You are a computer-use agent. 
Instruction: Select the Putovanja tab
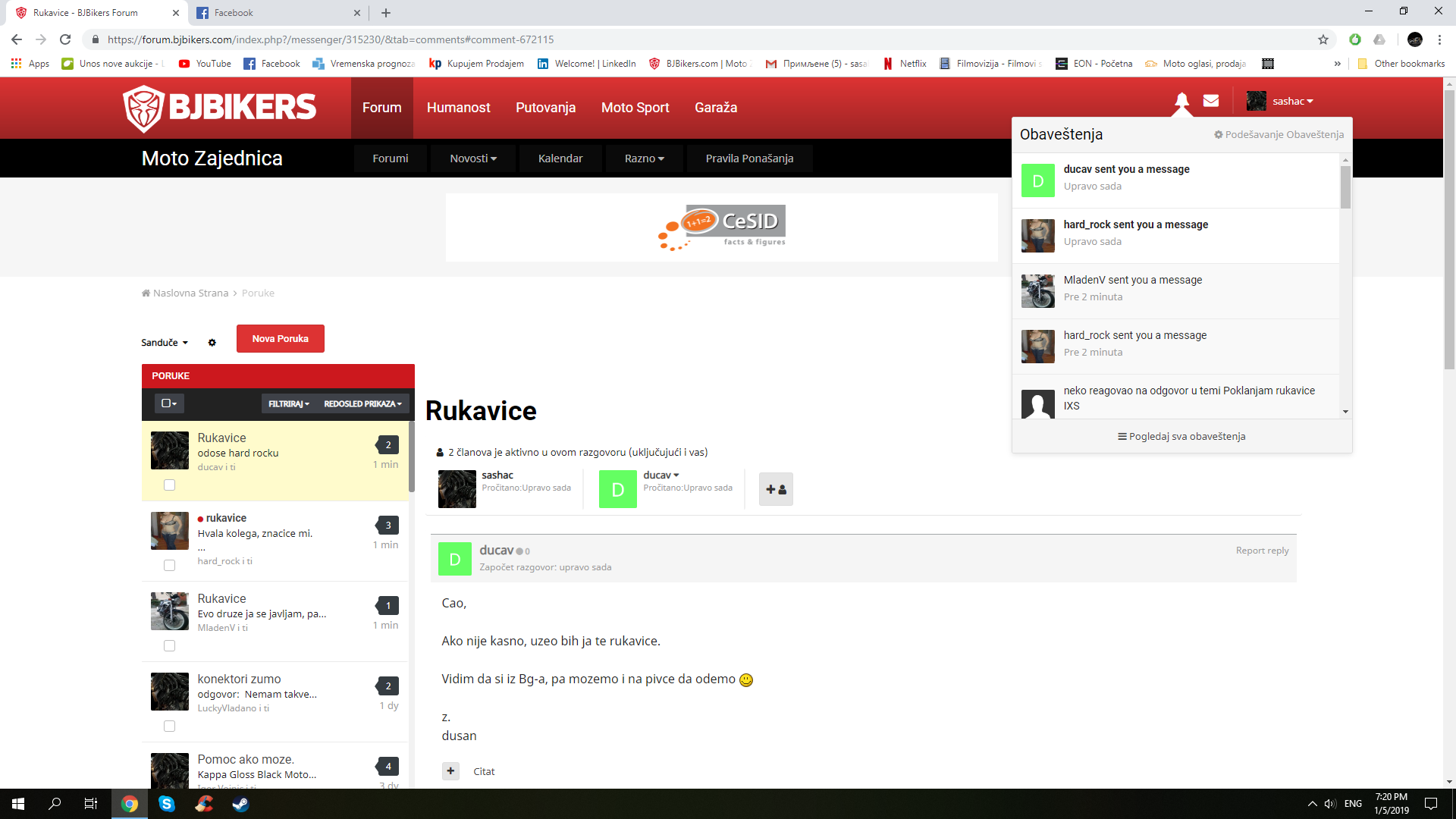coord(546,108)
